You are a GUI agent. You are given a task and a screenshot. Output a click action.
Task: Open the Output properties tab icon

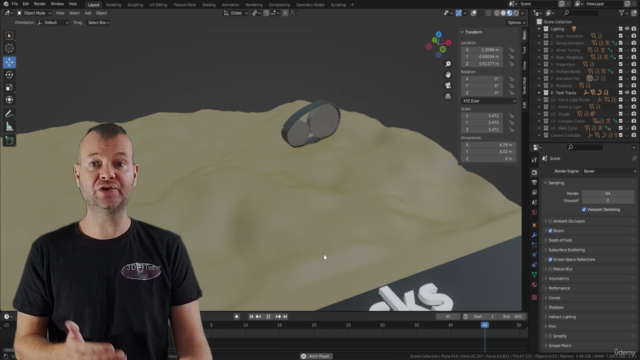click(534, 182)
